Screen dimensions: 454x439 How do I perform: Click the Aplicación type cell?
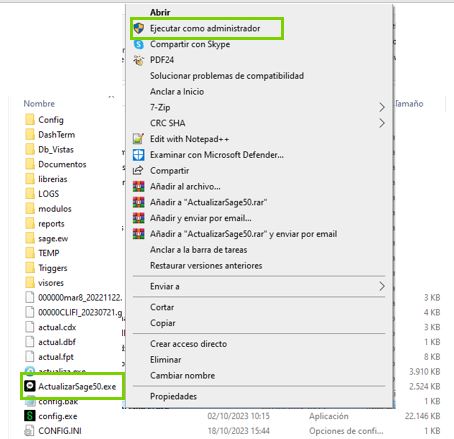click(x=328, y=416)
